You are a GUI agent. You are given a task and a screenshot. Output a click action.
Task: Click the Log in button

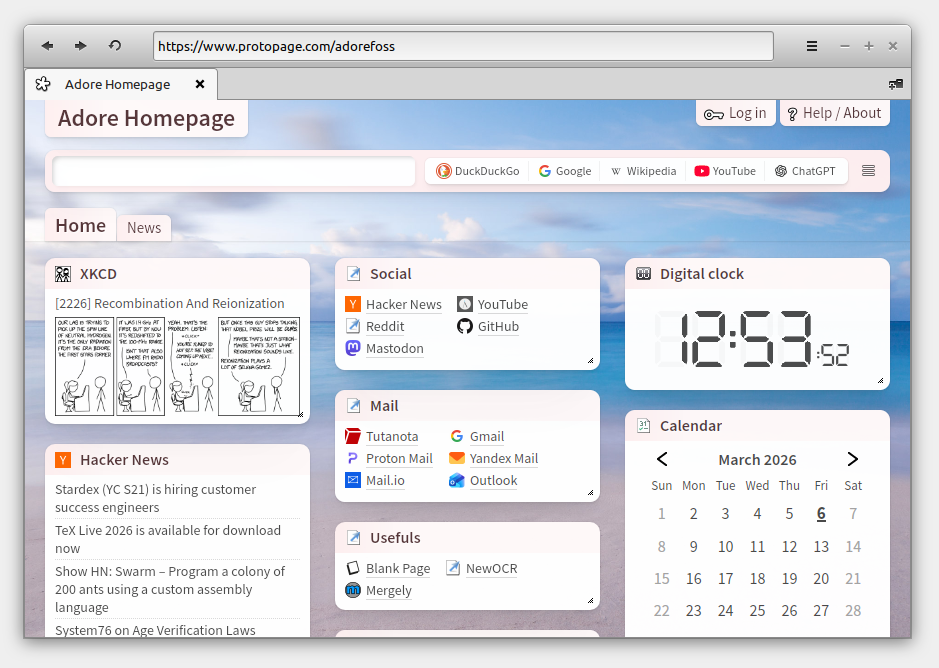(x=735, y=113)
